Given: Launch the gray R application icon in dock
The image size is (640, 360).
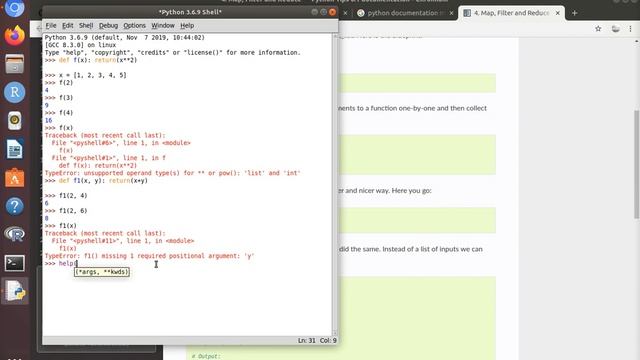Looking at the screenshot, I should [x=15, y=234].
